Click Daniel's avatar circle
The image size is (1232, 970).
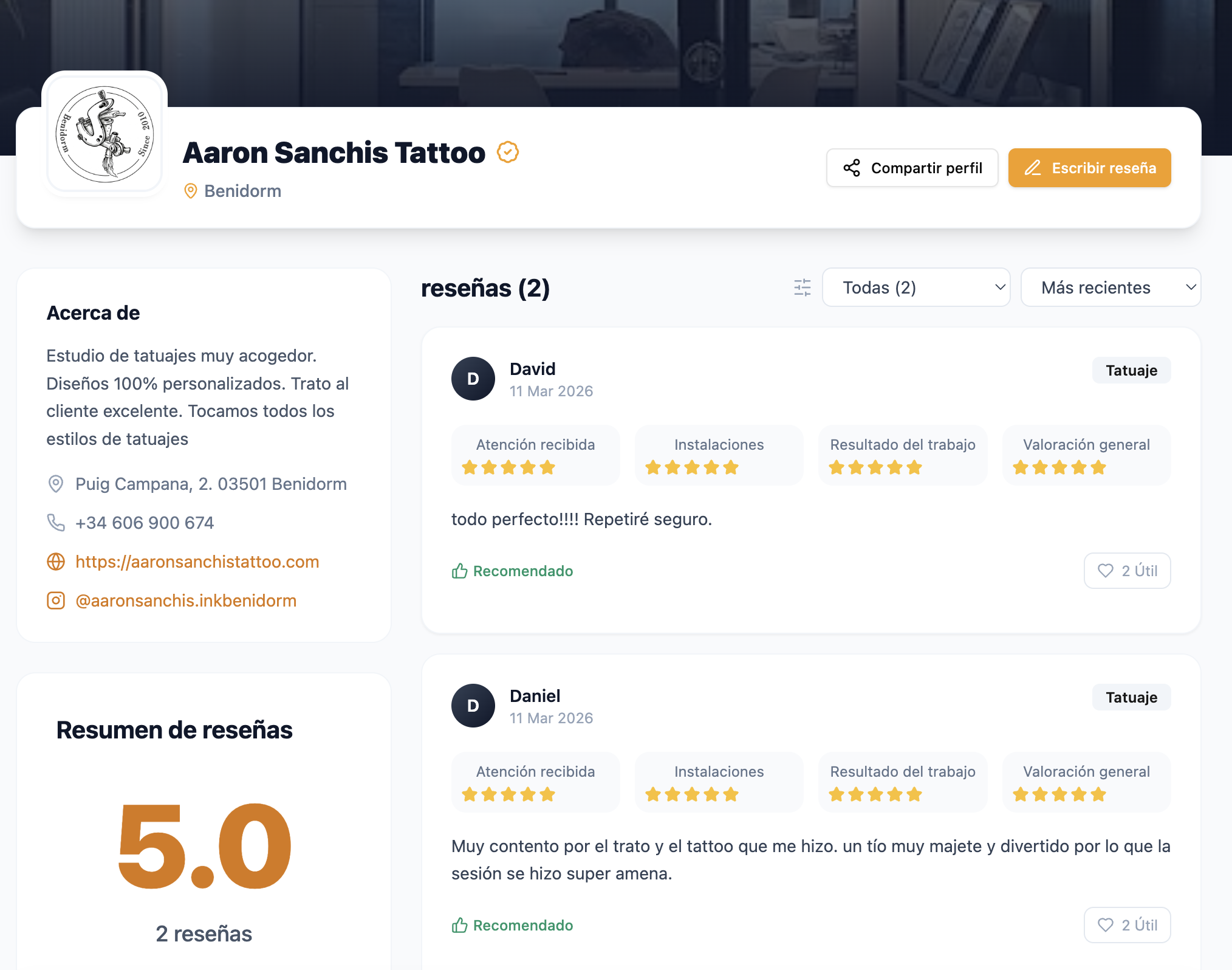click(x=473, y=706)
